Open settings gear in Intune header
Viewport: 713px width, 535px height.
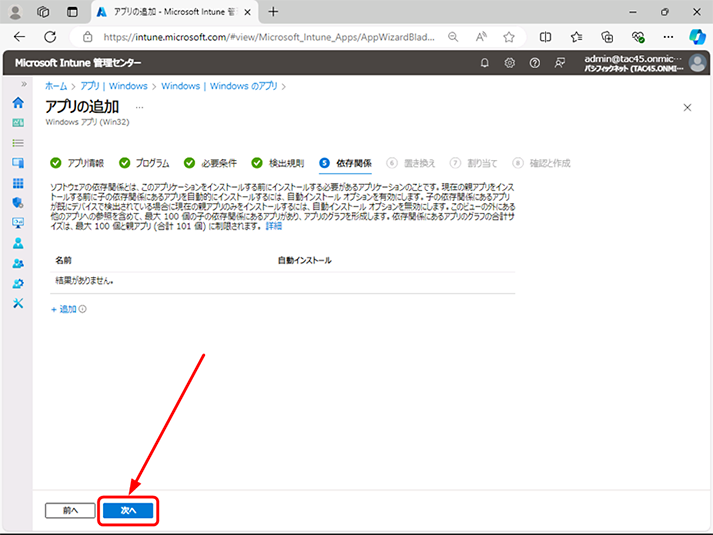point(510,63)
